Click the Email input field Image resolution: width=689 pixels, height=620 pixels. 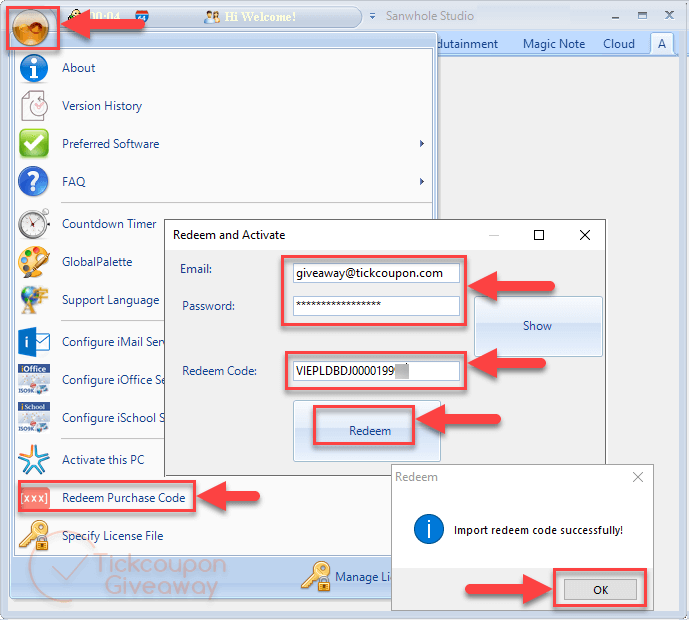pyautogui.click(x=376, y=273)
